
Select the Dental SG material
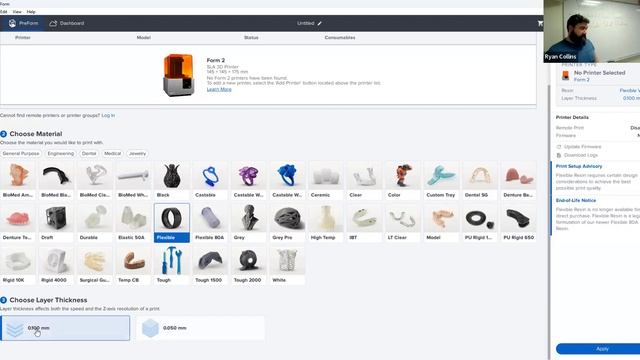coord(480,180)
